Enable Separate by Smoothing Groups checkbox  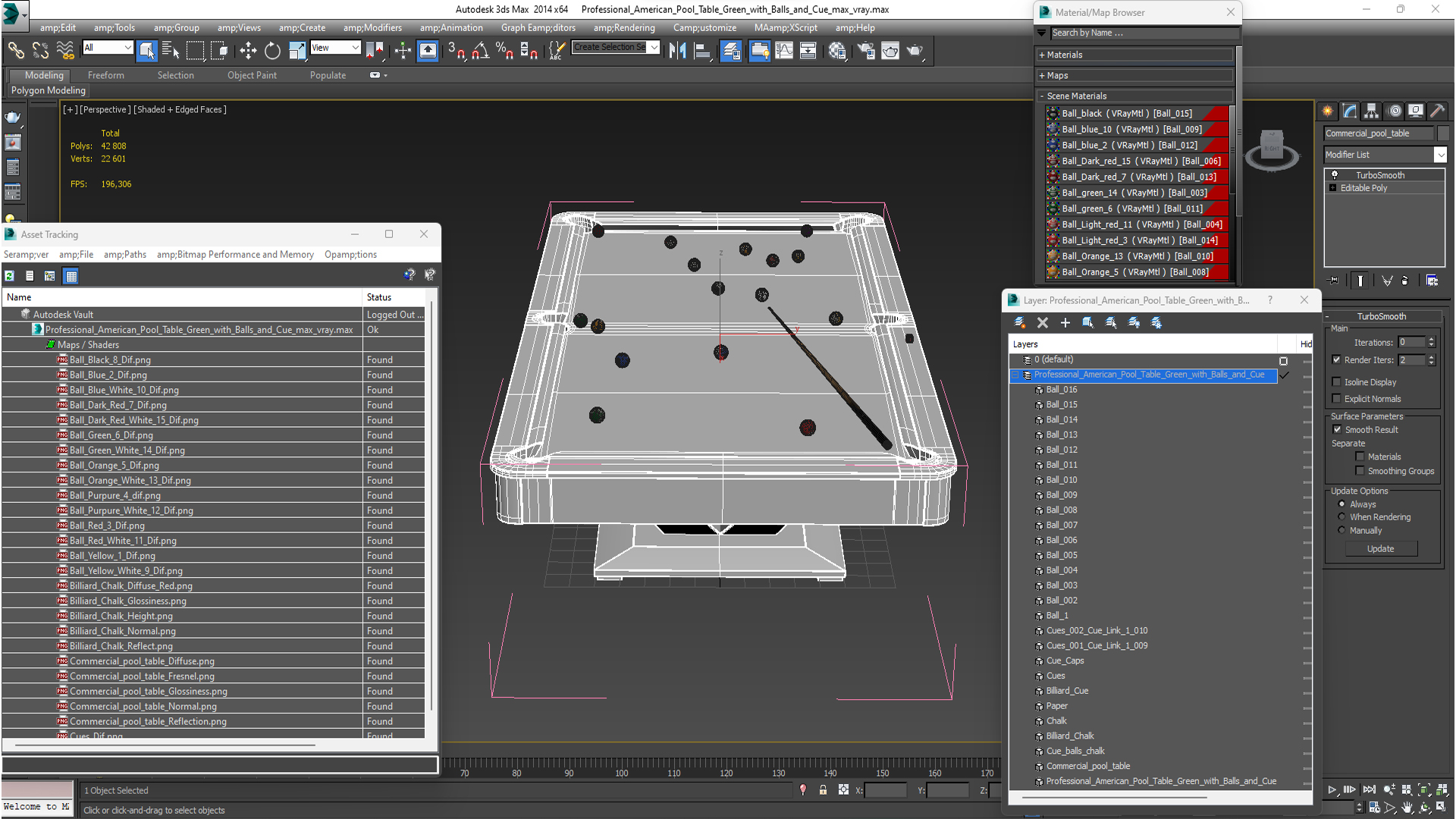click(x=1360, y=471)
